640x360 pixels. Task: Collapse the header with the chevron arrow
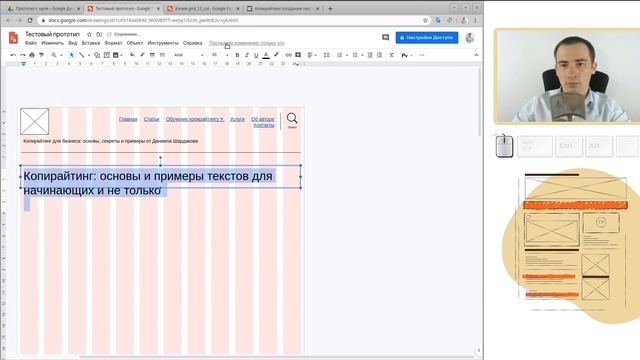[x=476, y=55]
